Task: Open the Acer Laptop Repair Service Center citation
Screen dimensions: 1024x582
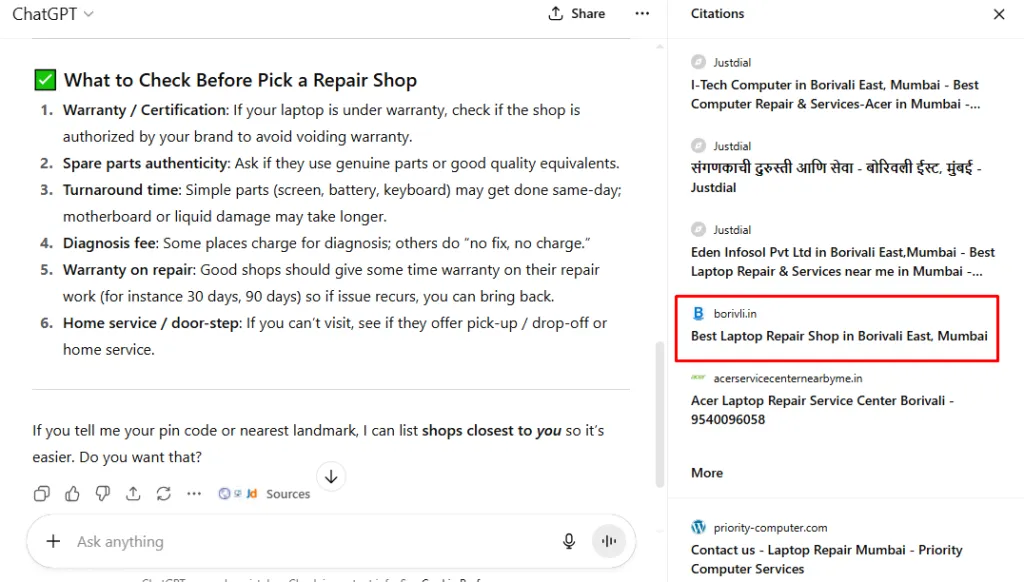Action: coord(822,409)
